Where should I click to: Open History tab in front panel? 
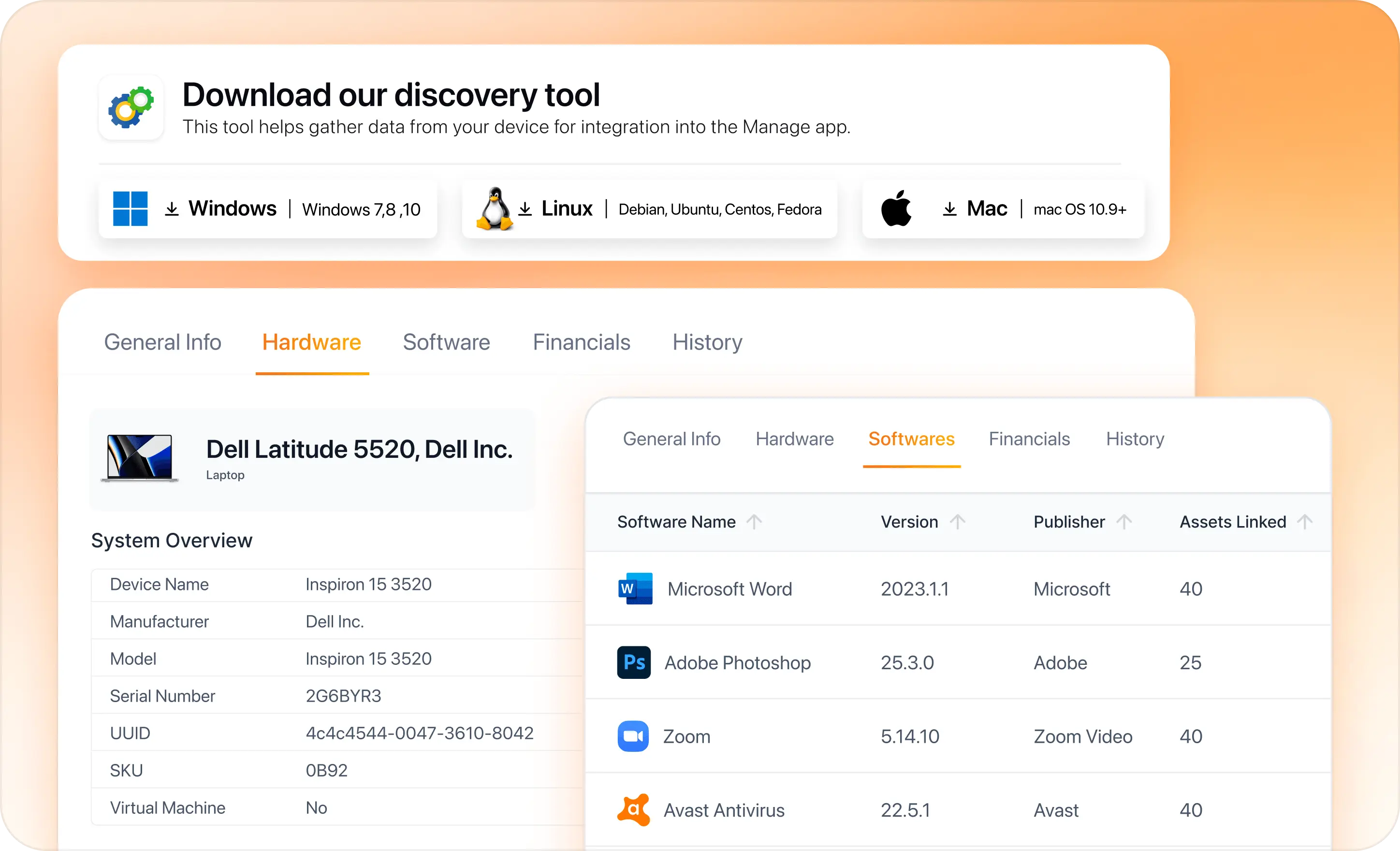click(1135, 439)
